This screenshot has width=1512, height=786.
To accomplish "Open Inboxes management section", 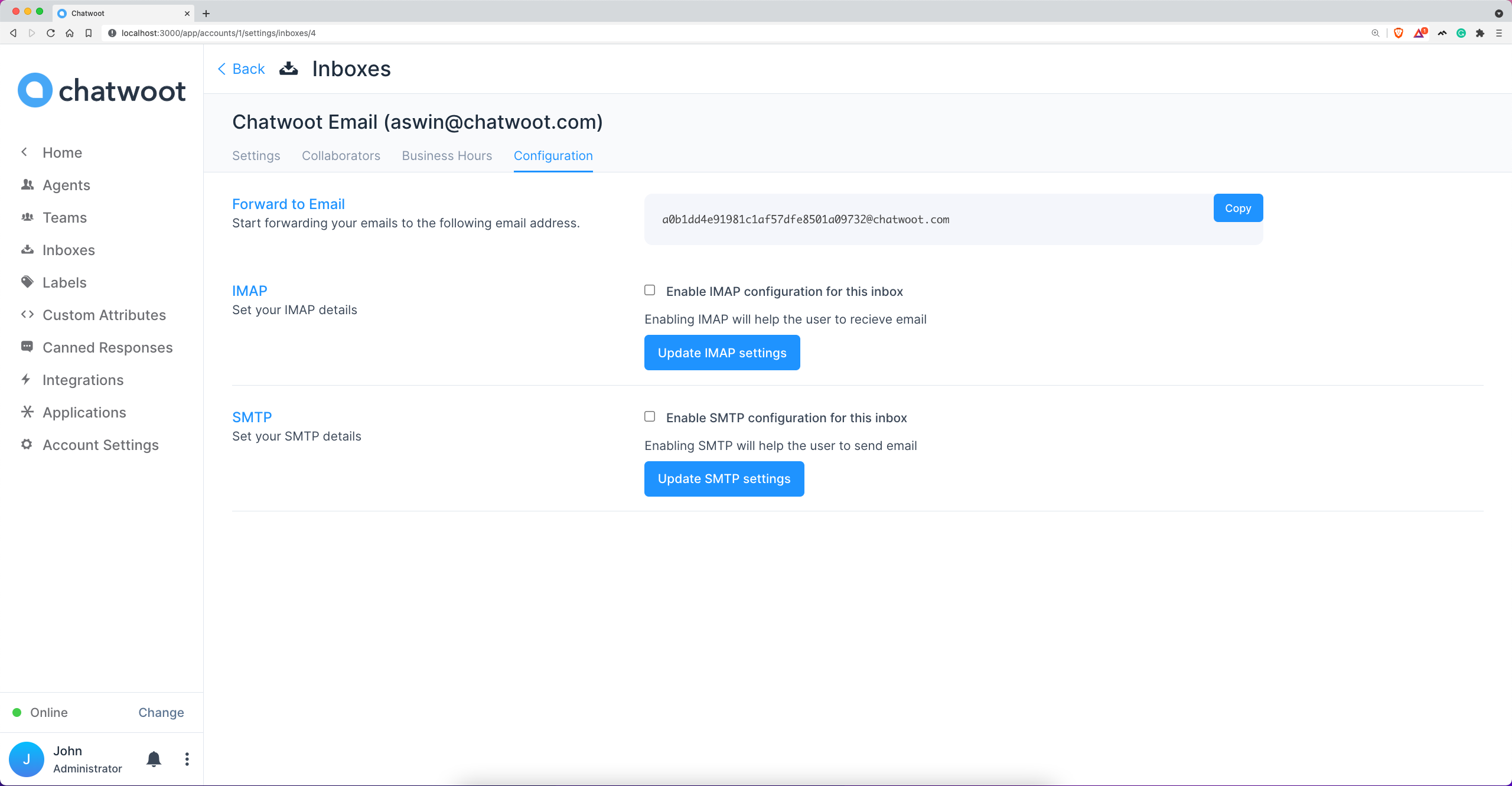I will [x=68, y=249].
